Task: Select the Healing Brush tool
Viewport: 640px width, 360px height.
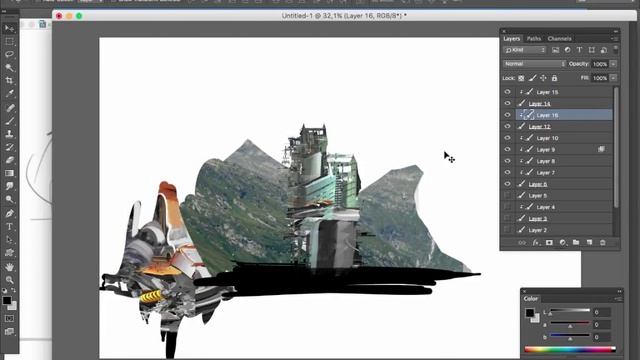Action: tap(9, 107)
